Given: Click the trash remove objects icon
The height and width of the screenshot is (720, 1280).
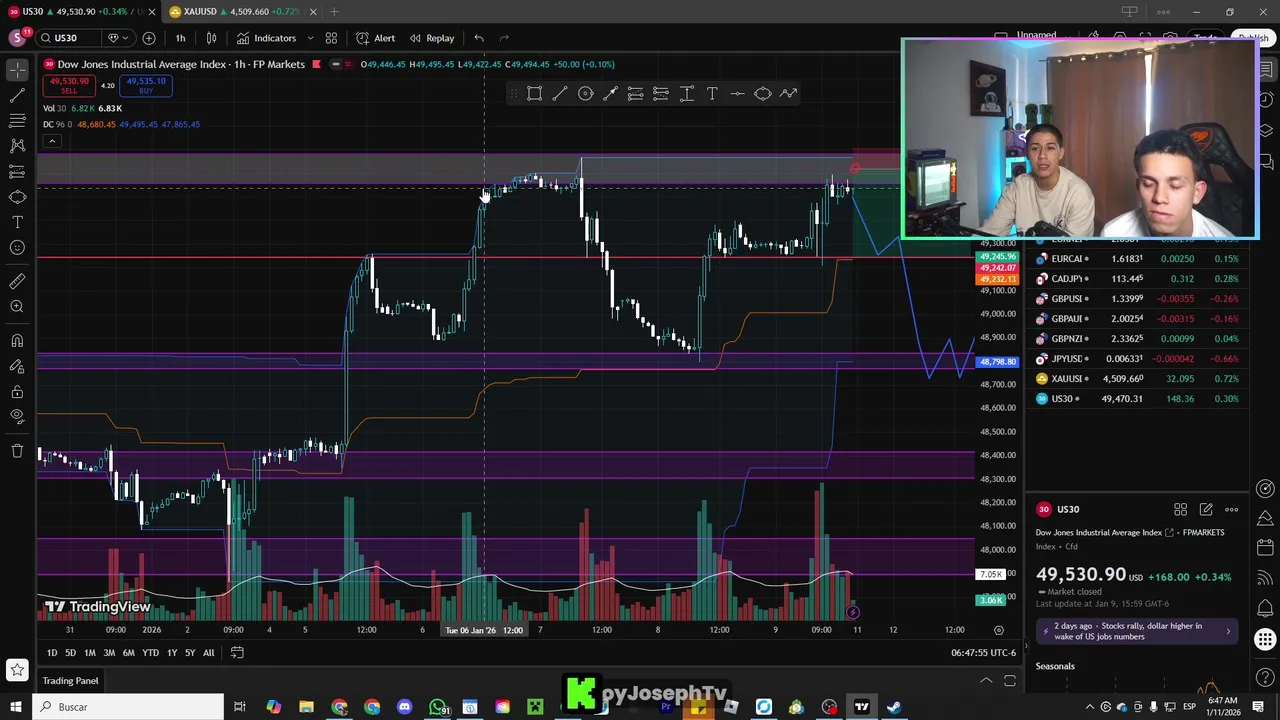Looking at the screenshot, I should pyautogui.click(x=17, y=451).
